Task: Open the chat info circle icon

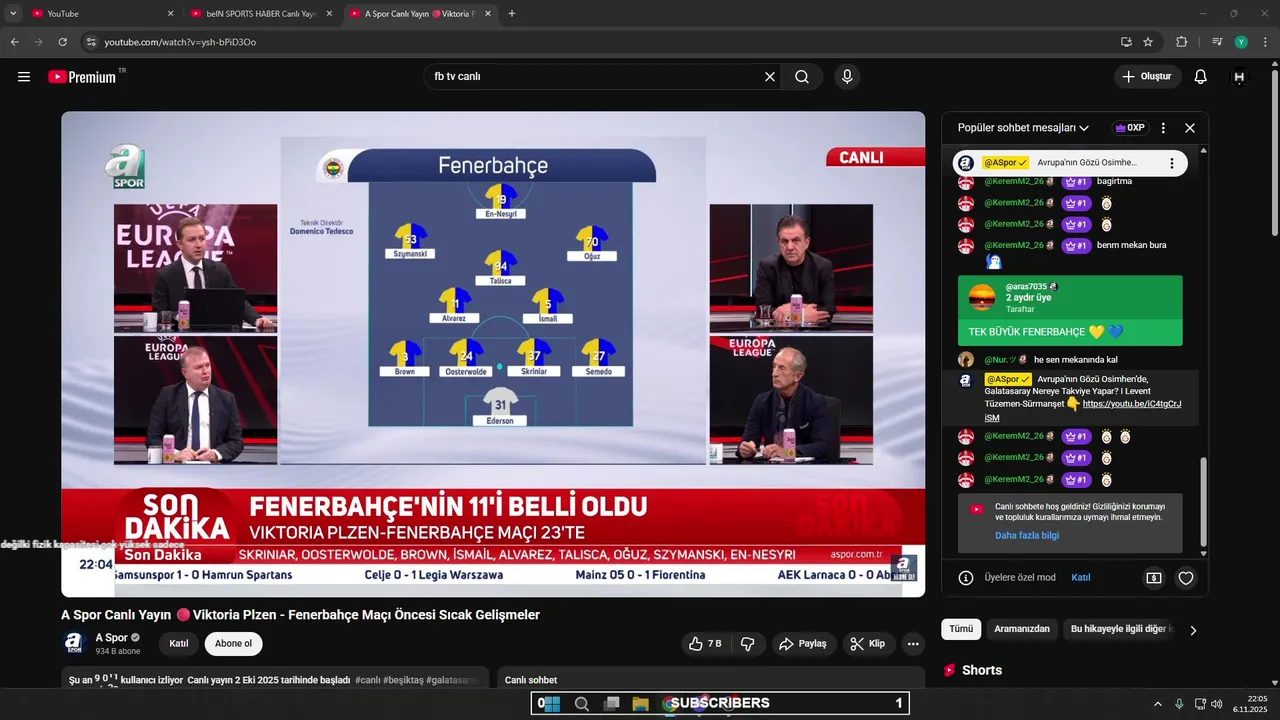Action: pyautogui.click(x=966, y=578)
